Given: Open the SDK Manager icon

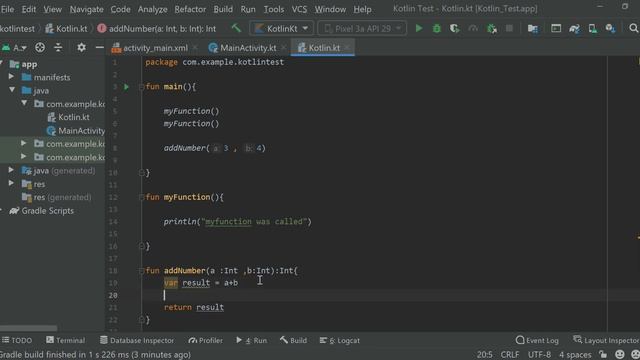Looking at the screenshot, I should pos(611,28).
